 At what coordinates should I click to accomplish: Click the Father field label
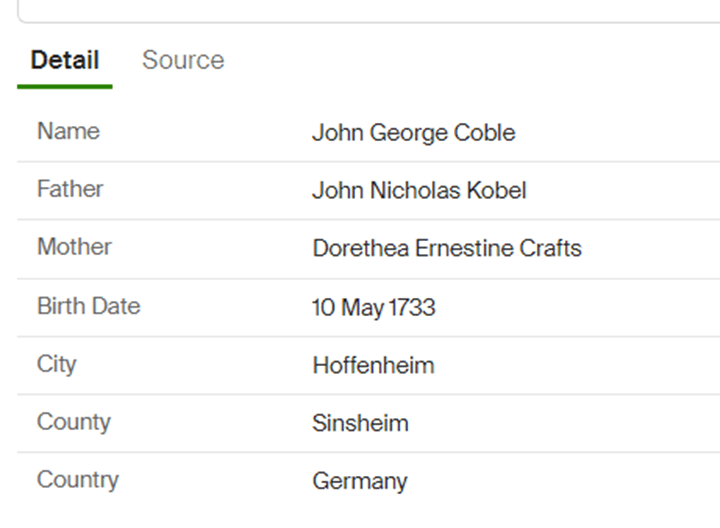(70, 189)
